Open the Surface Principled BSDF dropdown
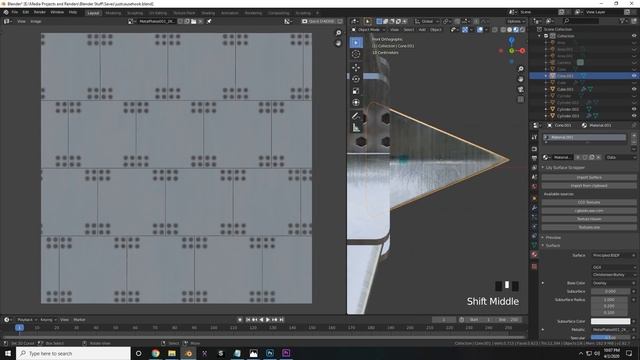The width and height of the screenshot is (640, 360). pyautogui.click(x=613, y=255)
